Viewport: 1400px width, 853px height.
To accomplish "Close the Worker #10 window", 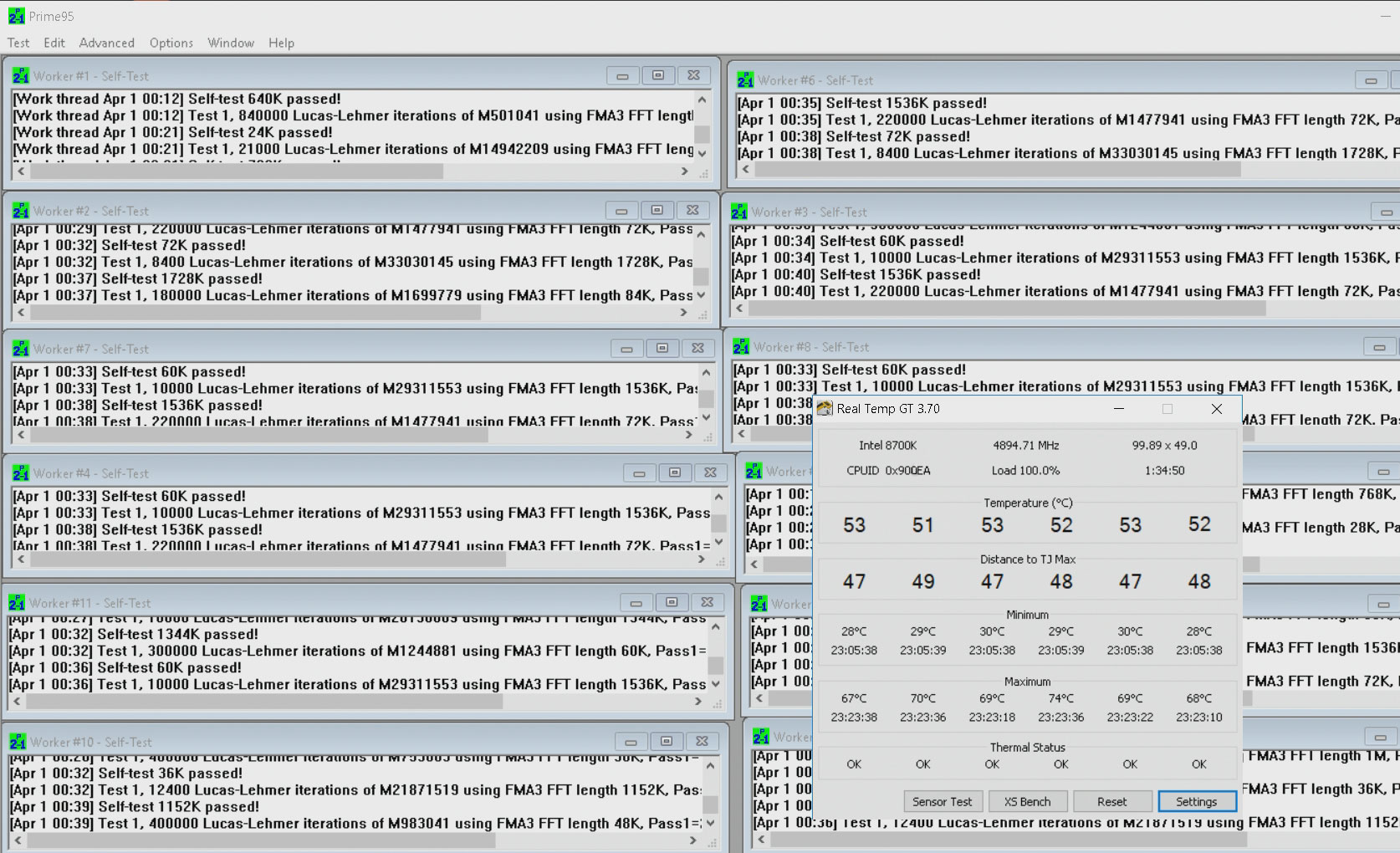I will coord(702,742).
